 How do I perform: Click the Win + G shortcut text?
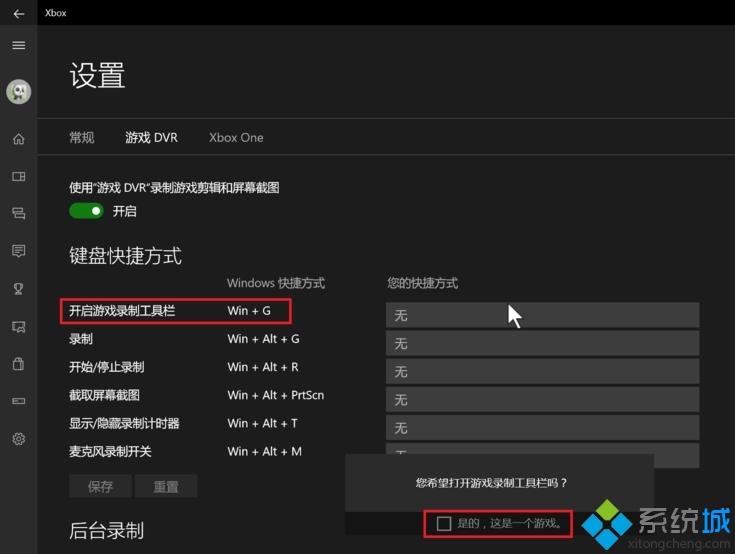point(249,311)
